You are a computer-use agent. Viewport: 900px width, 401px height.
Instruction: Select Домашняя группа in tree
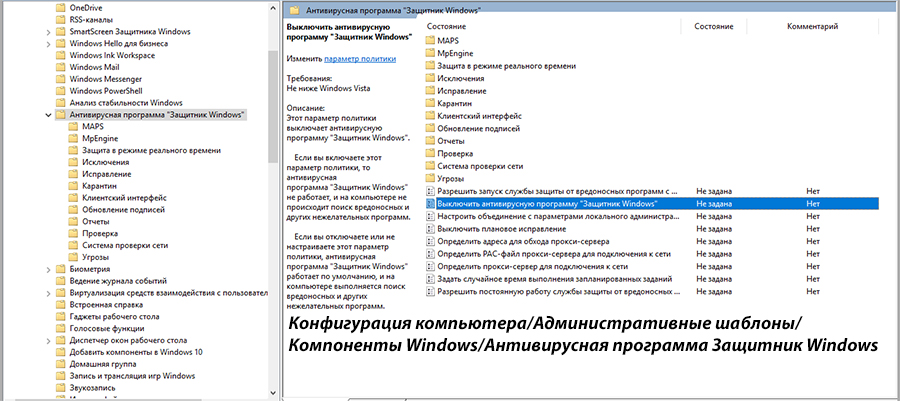102,364
